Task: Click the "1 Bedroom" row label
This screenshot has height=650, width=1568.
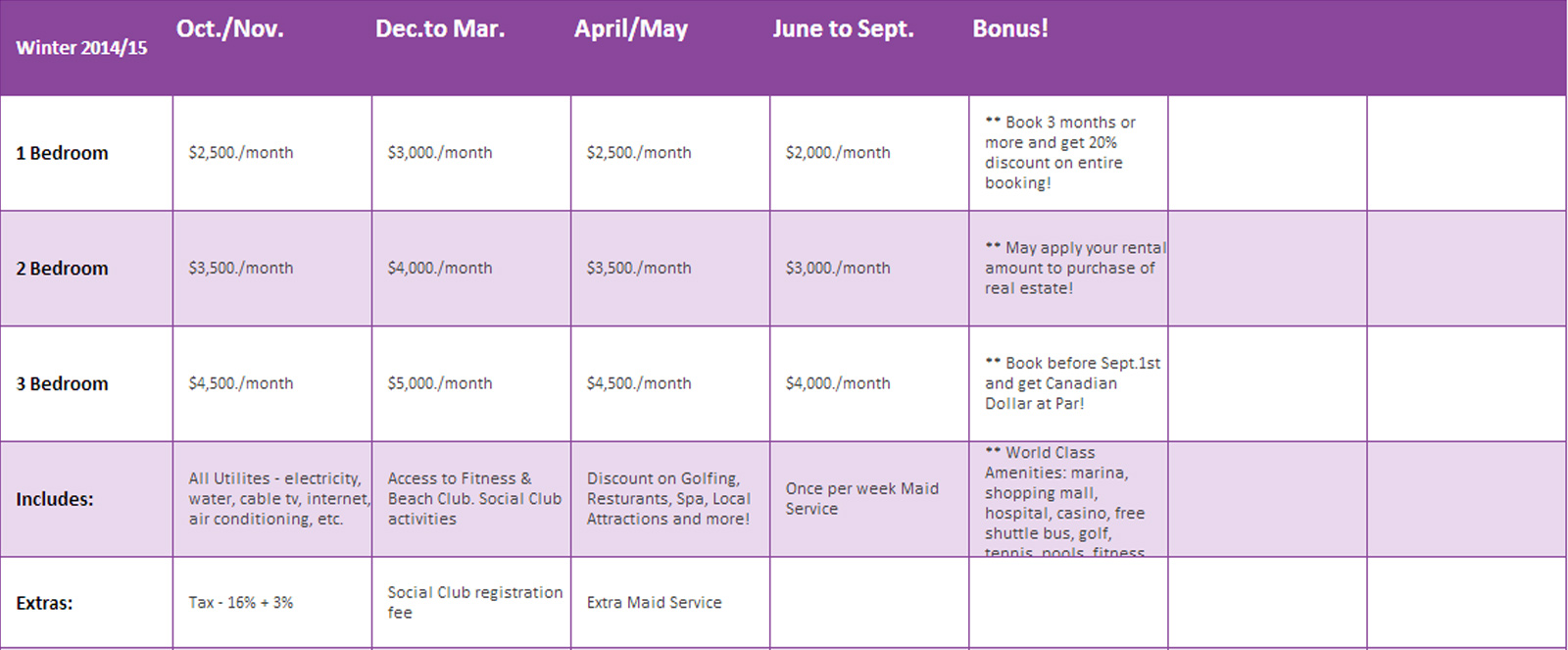Action: pos(63,153)
